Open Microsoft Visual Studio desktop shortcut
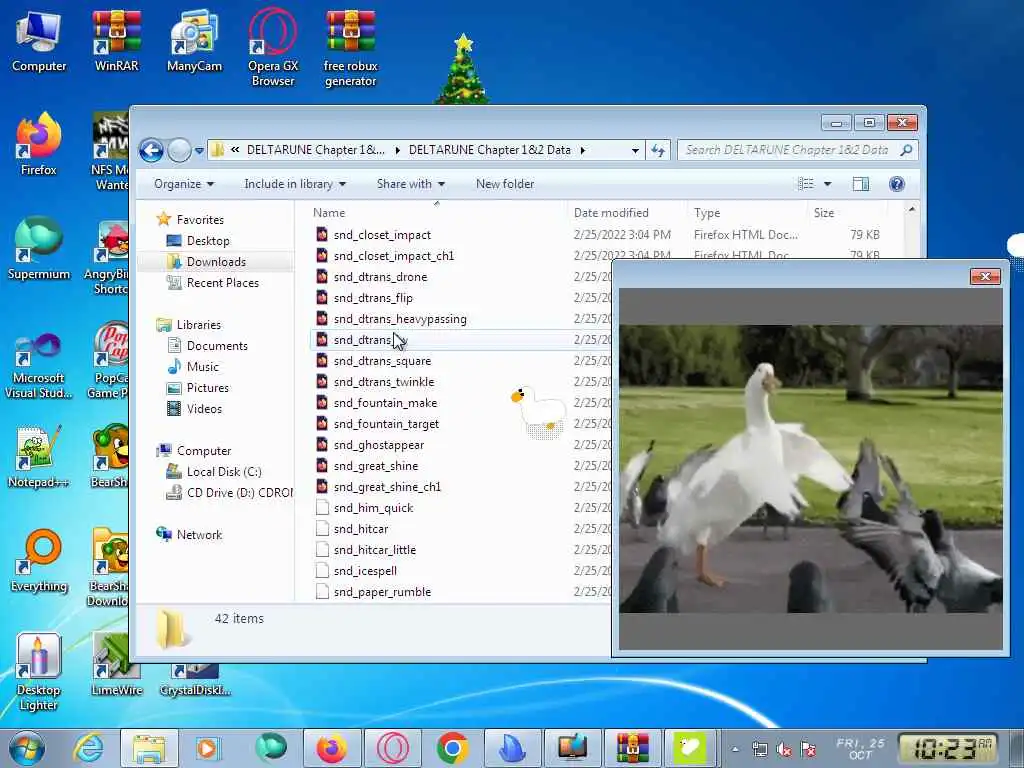Image resolution: width=1024 pixels, height=768 pixels. [39, 366]
